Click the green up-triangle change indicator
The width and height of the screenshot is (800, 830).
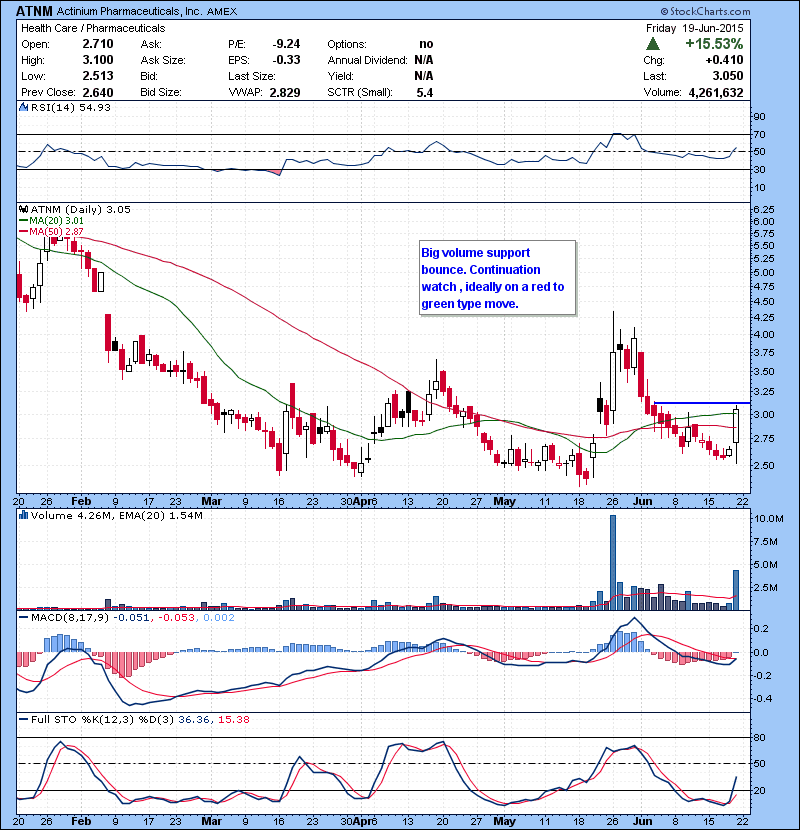653,44
